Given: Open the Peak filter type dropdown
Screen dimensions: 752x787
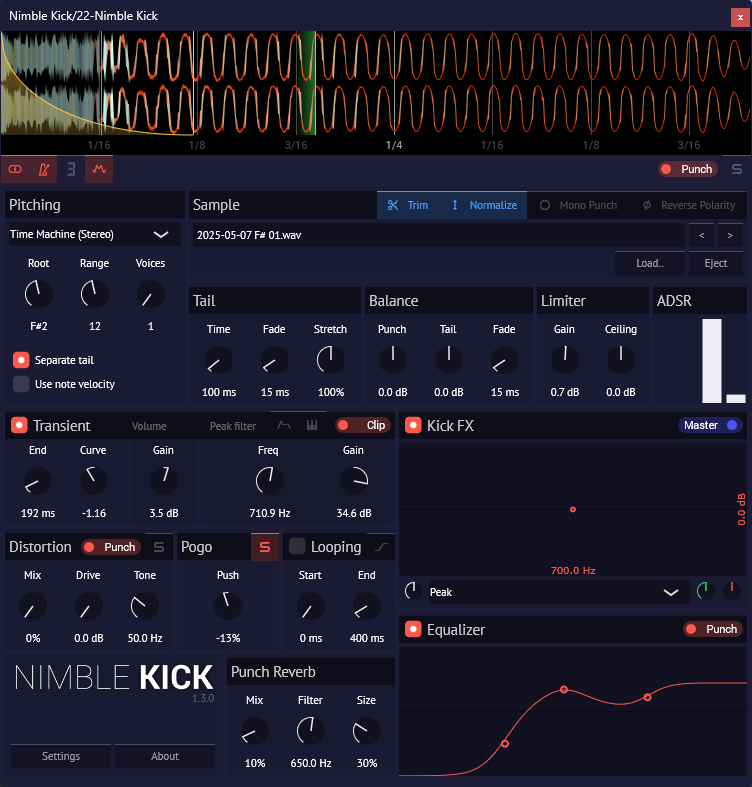Looking at the screenshot, I should pyautogui.click(x=559, y=592).
